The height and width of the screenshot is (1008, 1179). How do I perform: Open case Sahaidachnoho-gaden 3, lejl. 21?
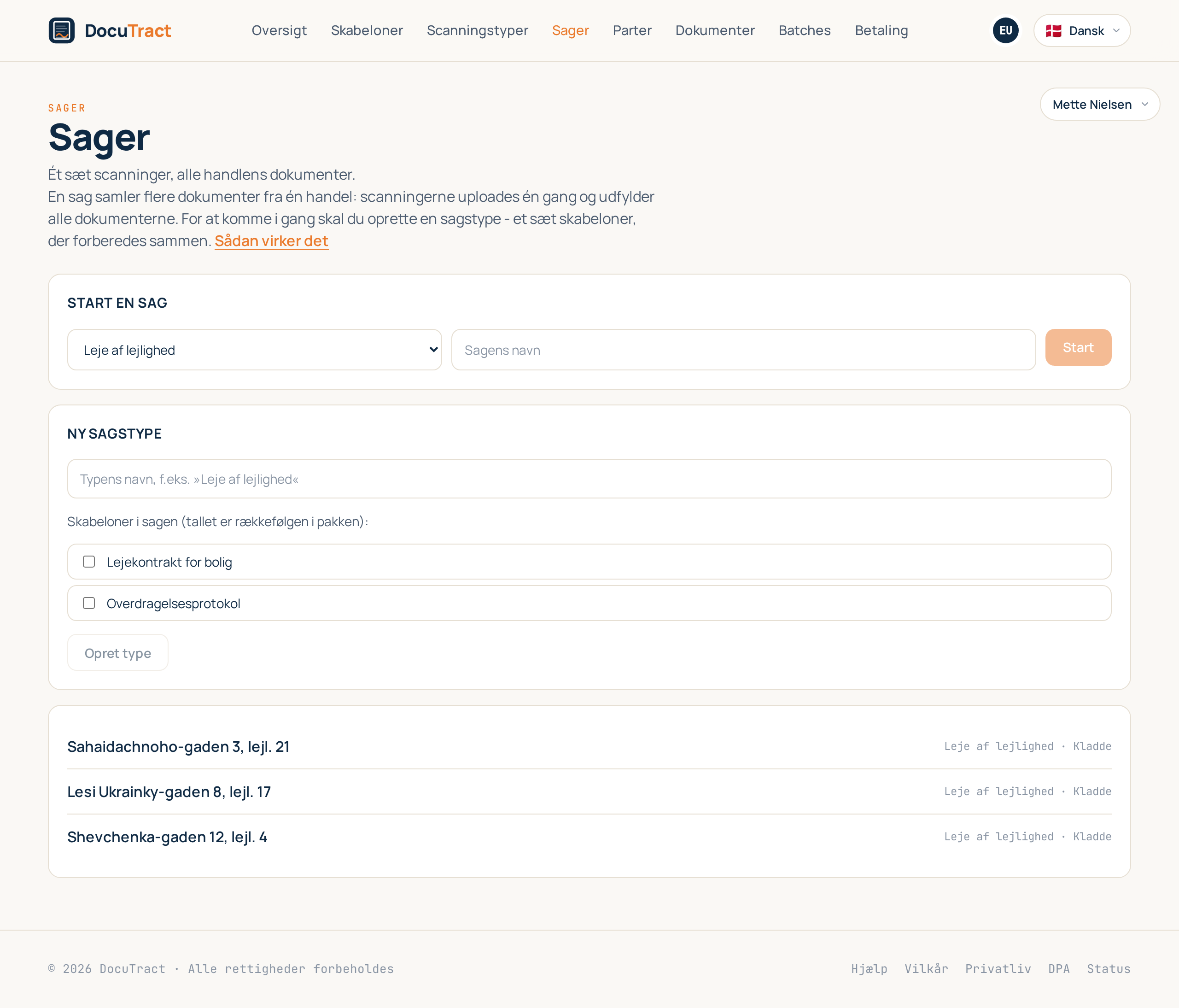[x=178, y=746]
